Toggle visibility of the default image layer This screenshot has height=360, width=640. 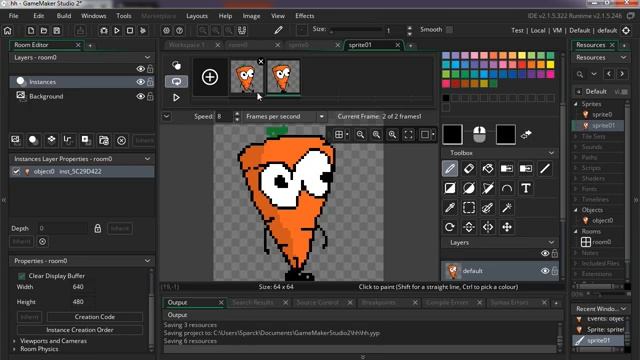pos(545,271)
